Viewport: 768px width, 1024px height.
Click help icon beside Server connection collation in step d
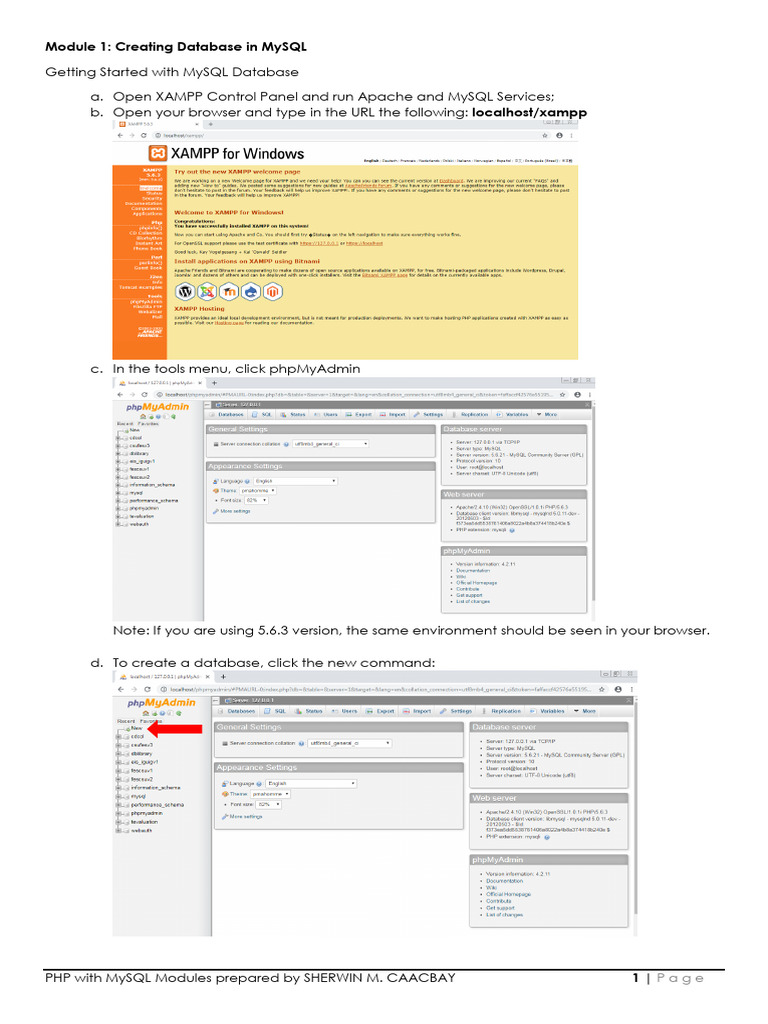pos(301,744)
